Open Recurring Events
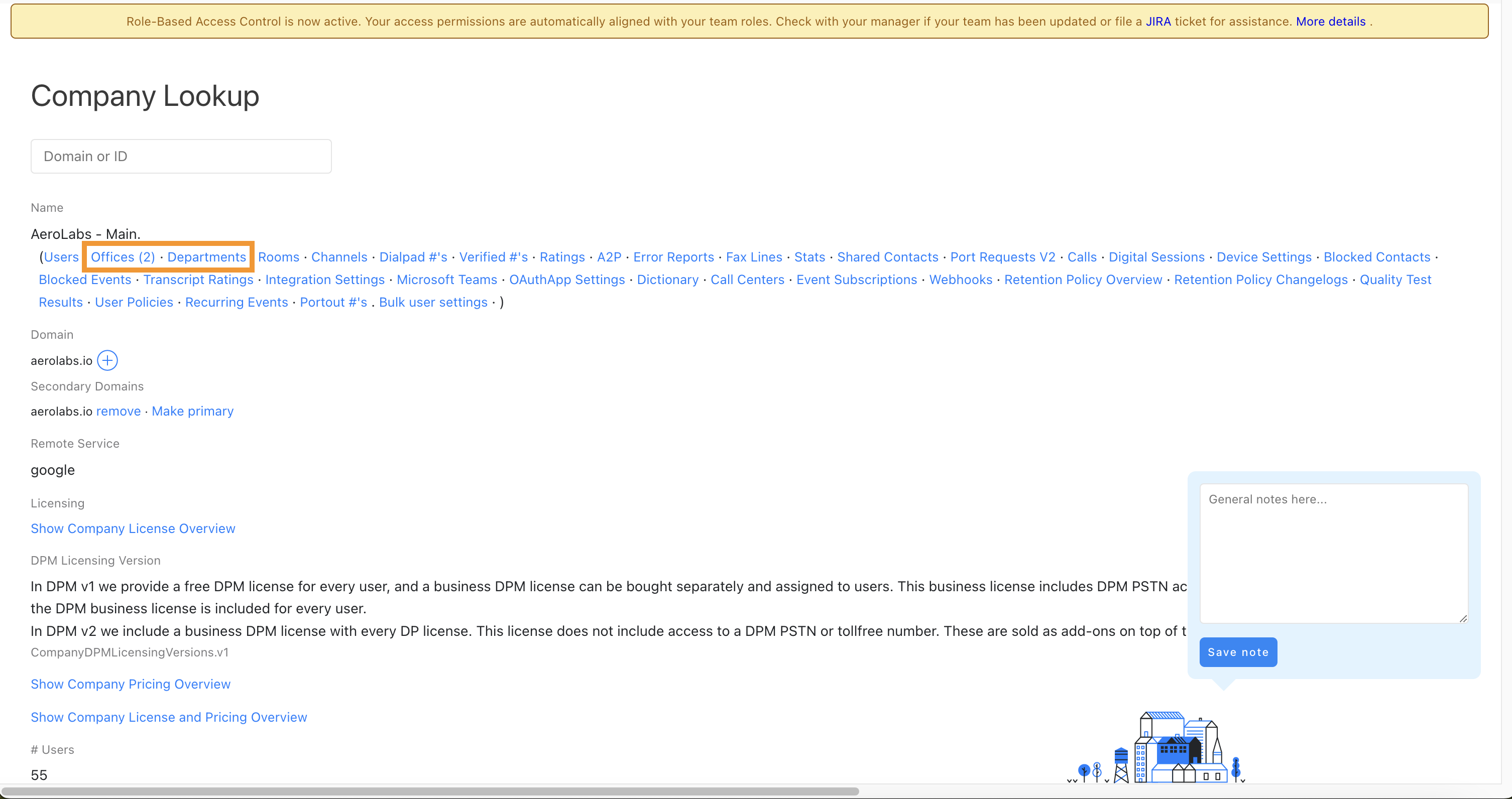Viewport: 1512px width, 799px height. tap(237, 302)
